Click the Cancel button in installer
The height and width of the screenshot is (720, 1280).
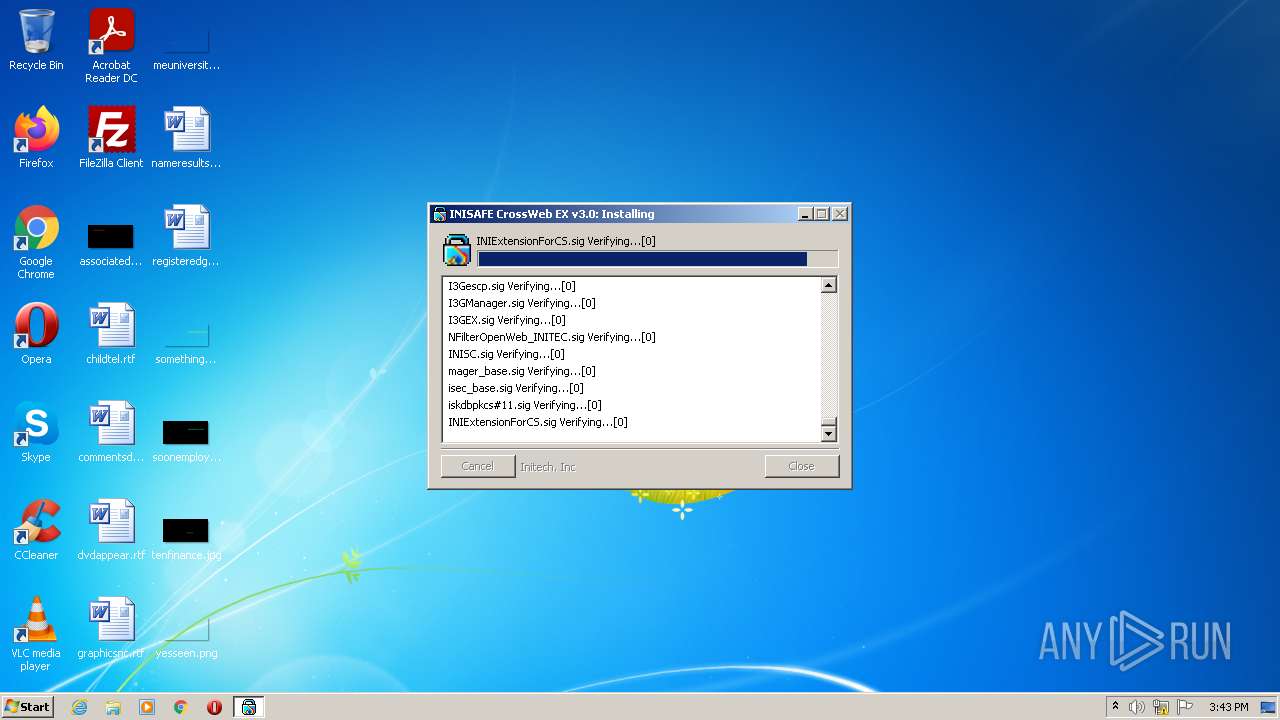point(477,466)
